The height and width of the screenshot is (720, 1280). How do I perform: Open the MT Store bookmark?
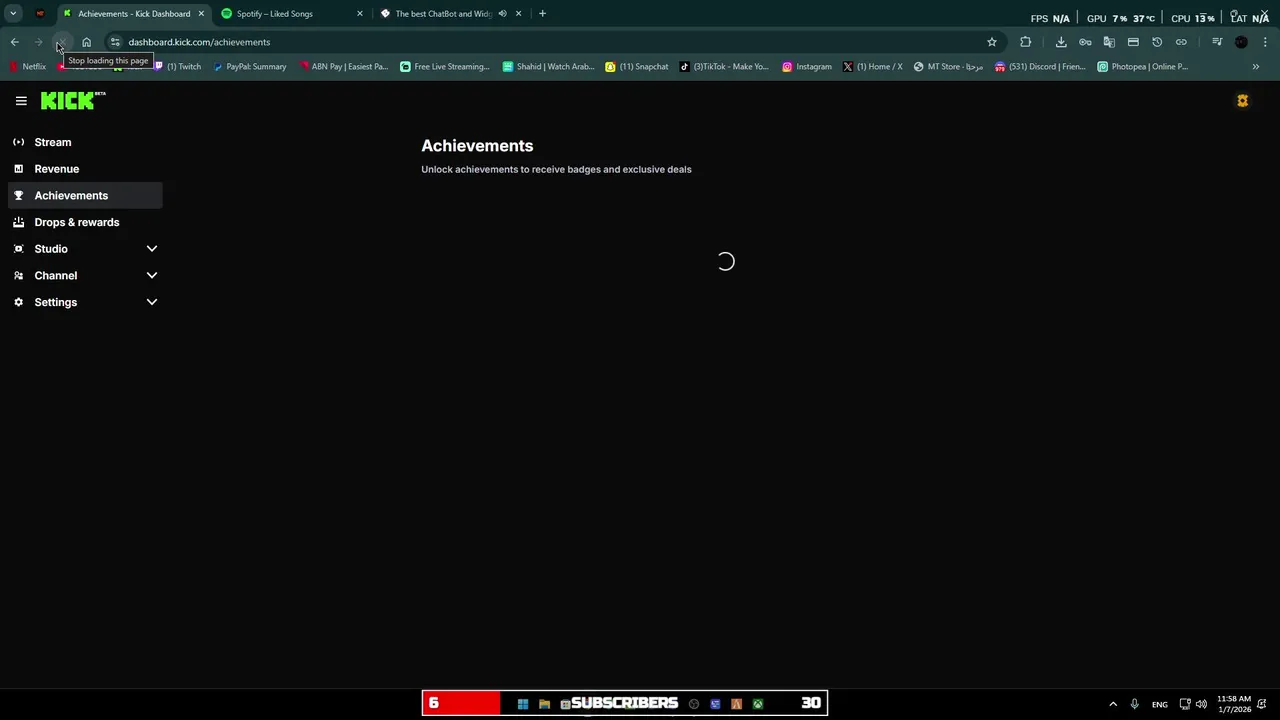point(948,67)
